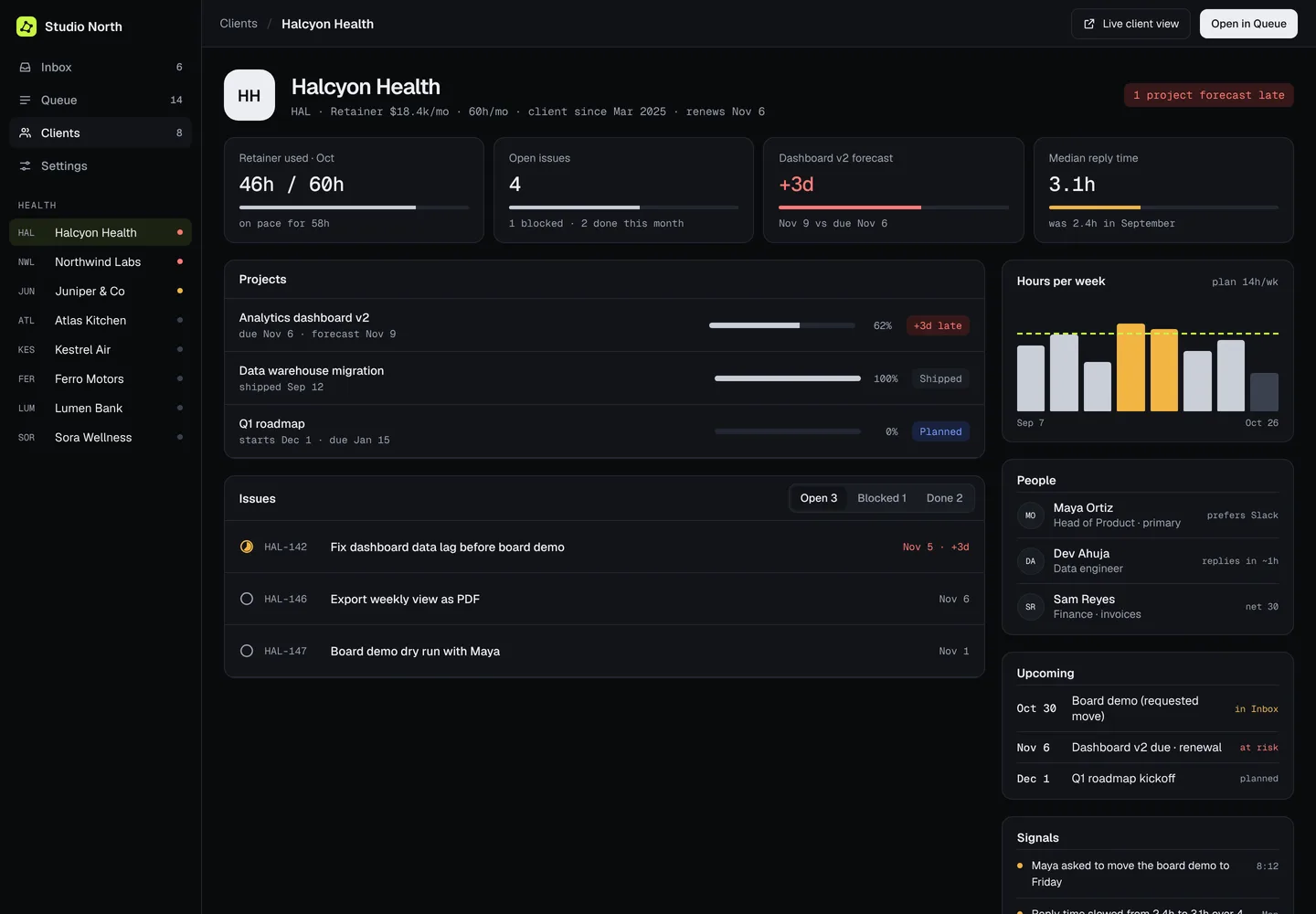Click the Inbox tray icon in sidebar
The height and width of the screenshot is (914, 1316).
tap(26, 68)
